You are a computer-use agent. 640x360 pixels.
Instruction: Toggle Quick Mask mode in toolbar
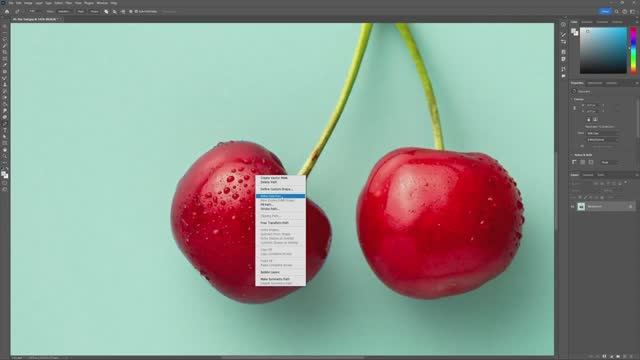[5, 182]
